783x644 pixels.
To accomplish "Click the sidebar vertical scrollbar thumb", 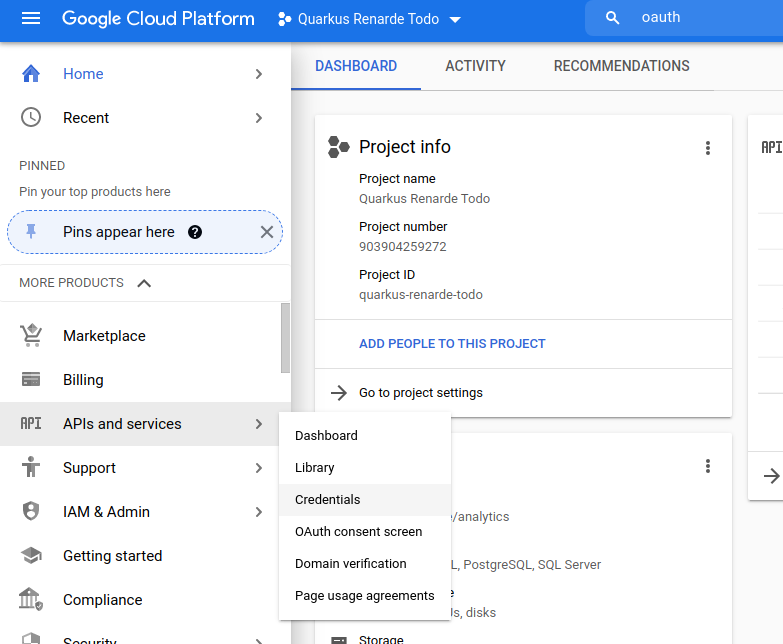I will pos(285,338).
